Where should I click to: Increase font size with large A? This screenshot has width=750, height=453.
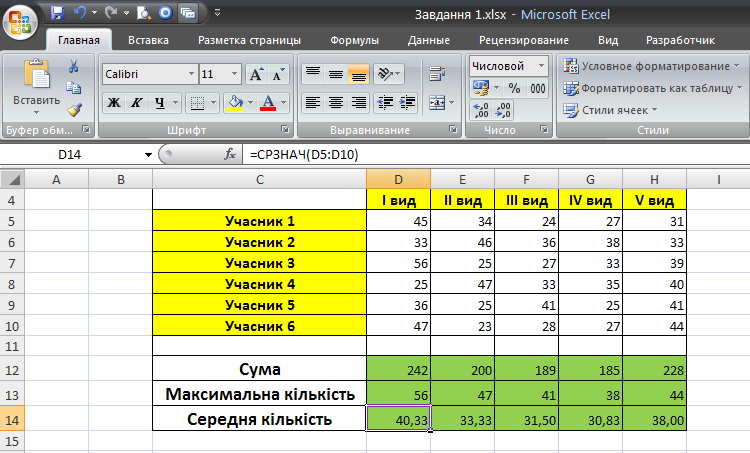256,75
